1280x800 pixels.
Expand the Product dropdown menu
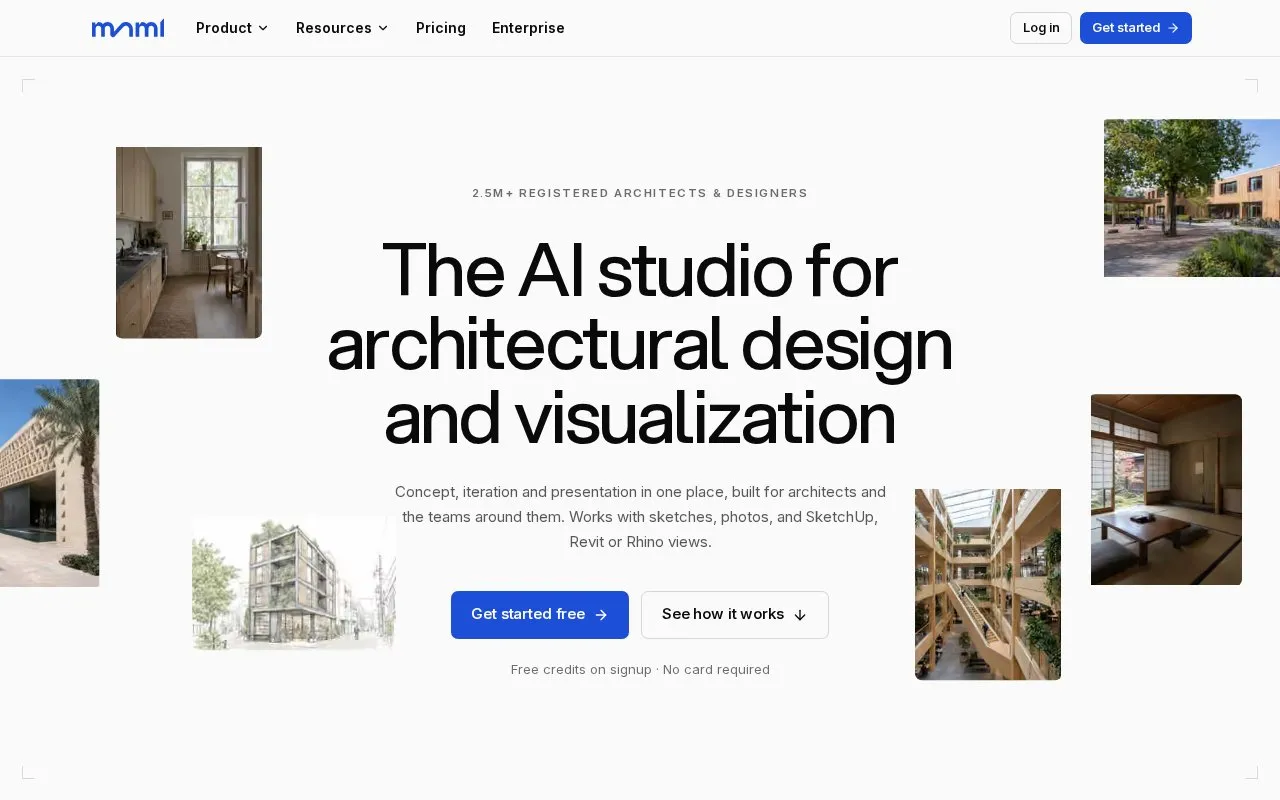point(232,28)
